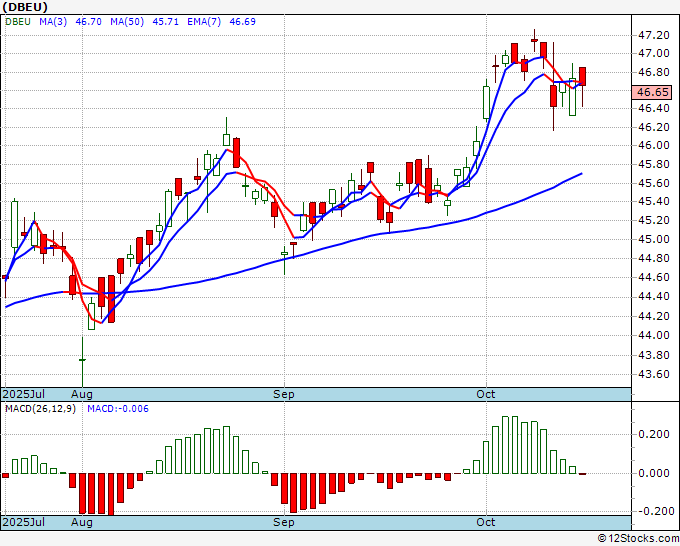Click the 47.20 price axis label
Screen dimensions: 680x546
[654, 35]
